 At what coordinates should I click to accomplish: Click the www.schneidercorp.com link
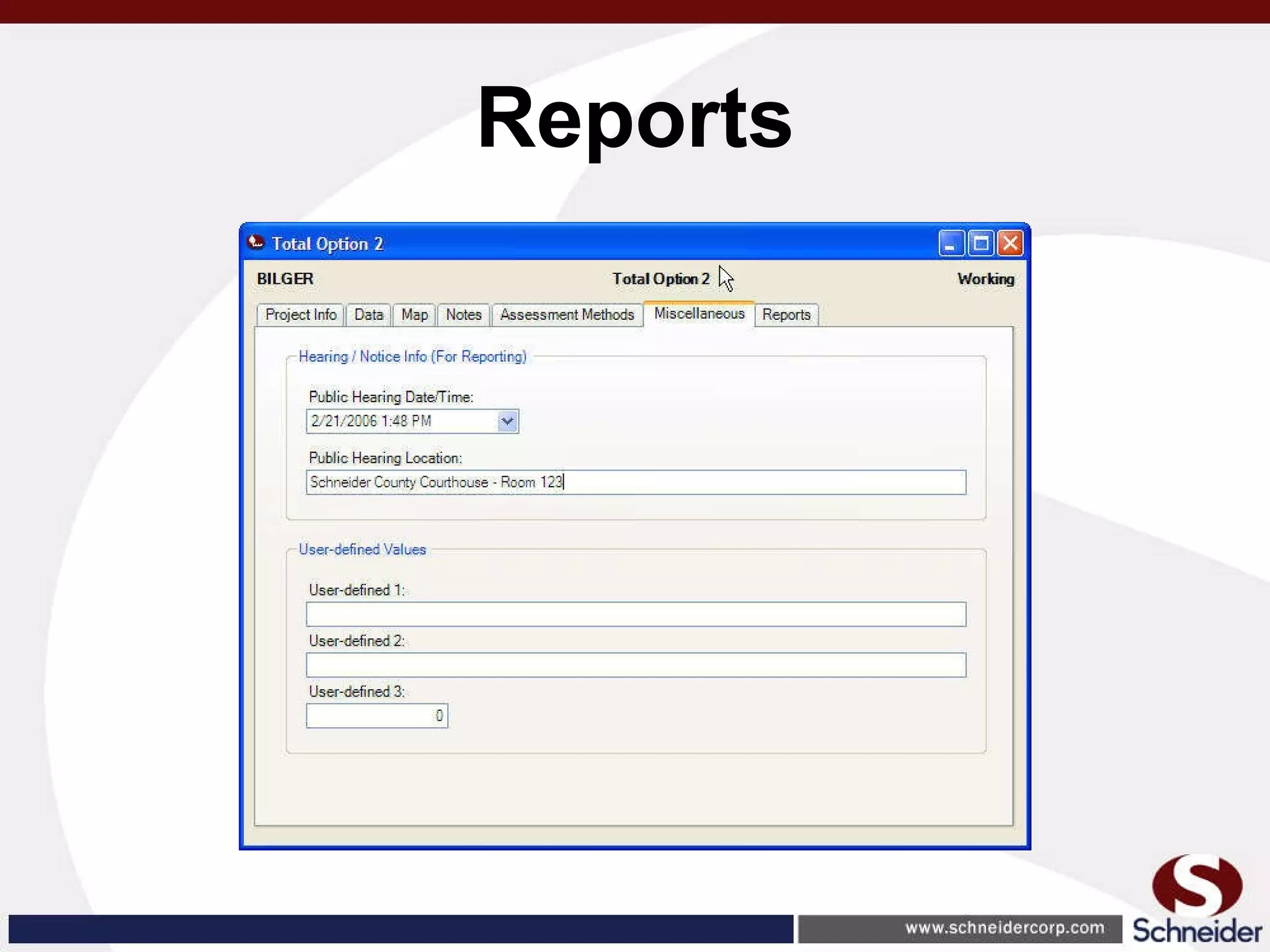pyautogui.click(x=1005, y=928)
